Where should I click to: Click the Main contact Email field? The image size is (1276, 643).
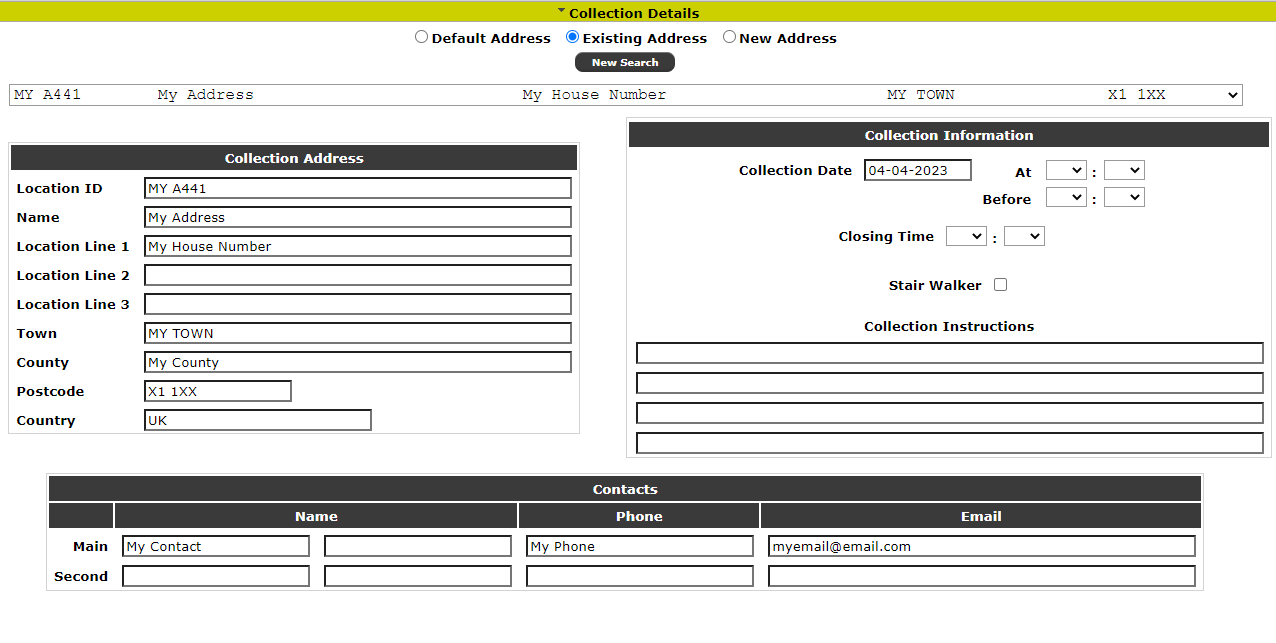tap(982, 546)
